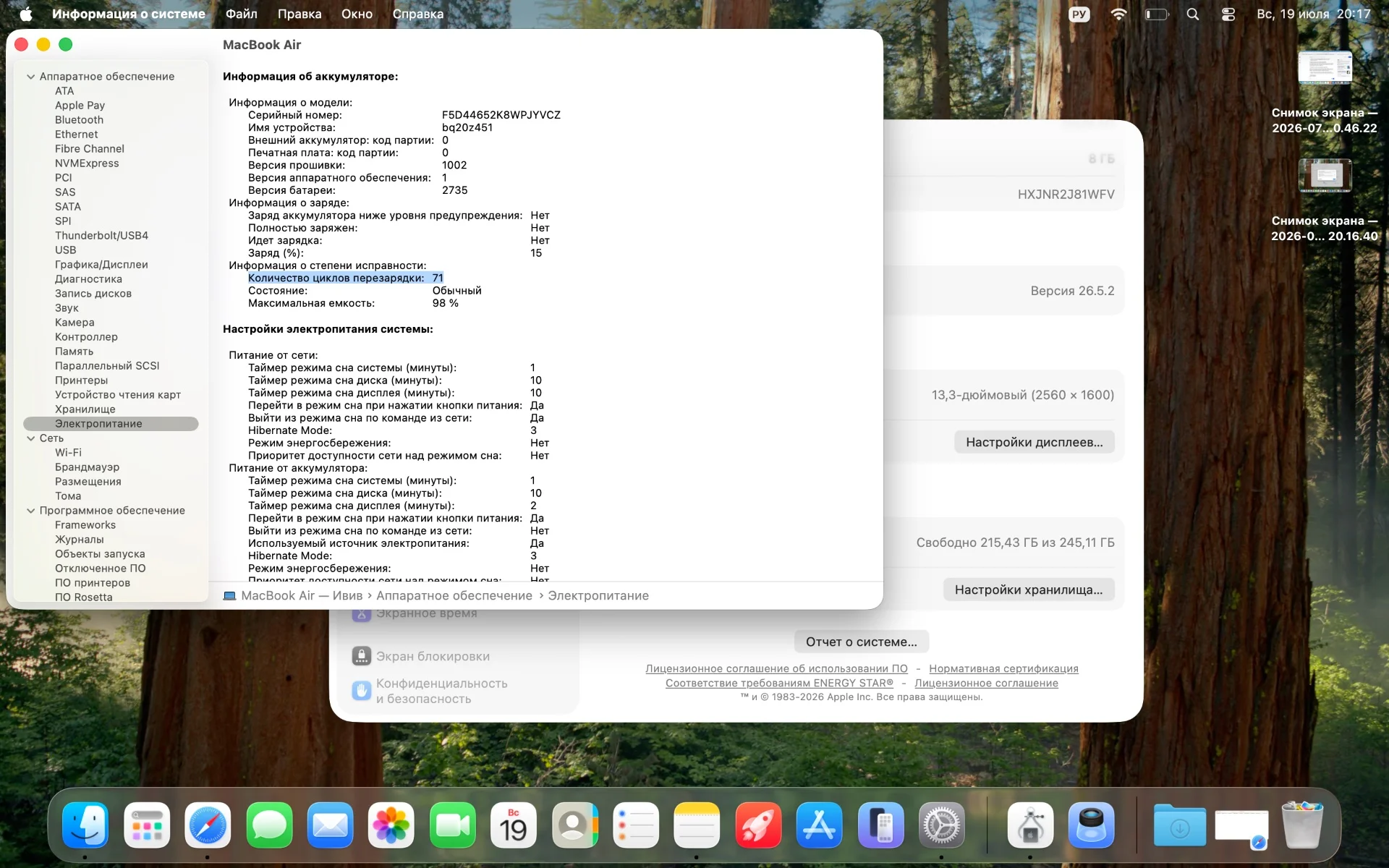Image resolution: width=1389 pixels, height=868 pixels.
Task: Open the blue helmet app in Dock
Action: point(1091,825)
